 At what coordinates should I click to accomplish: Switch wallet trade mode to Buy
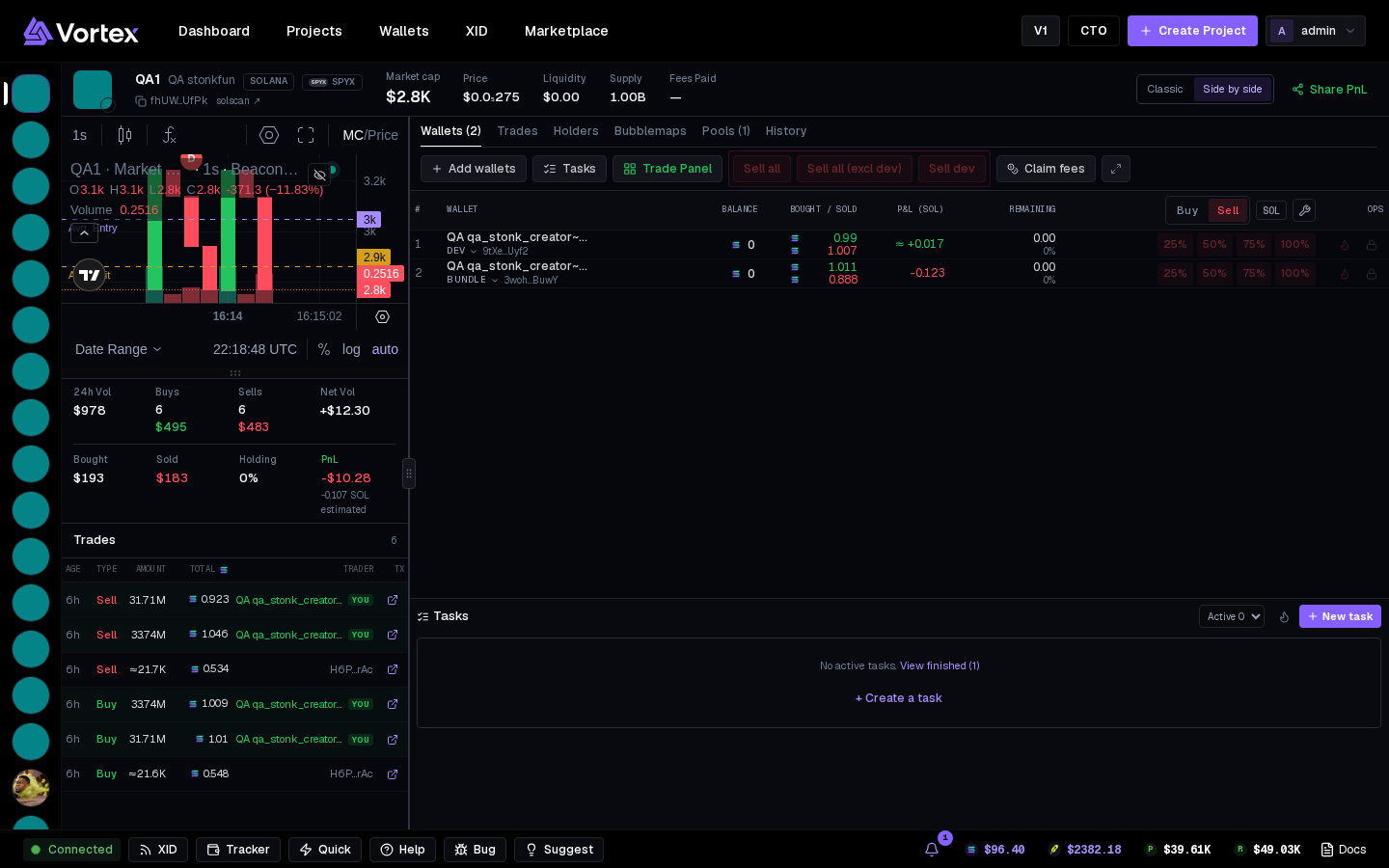pyautogui.click(x=1187, y=210)
